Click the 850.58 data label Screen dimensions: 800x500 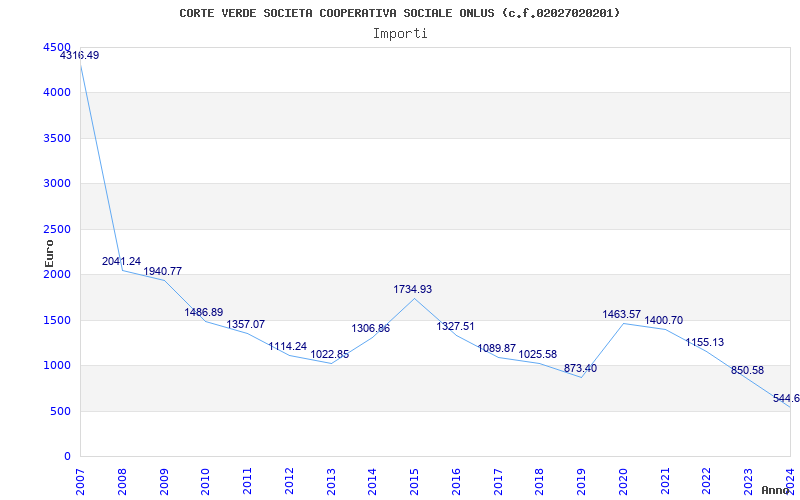pyautogui.click(x=747, y=370)
